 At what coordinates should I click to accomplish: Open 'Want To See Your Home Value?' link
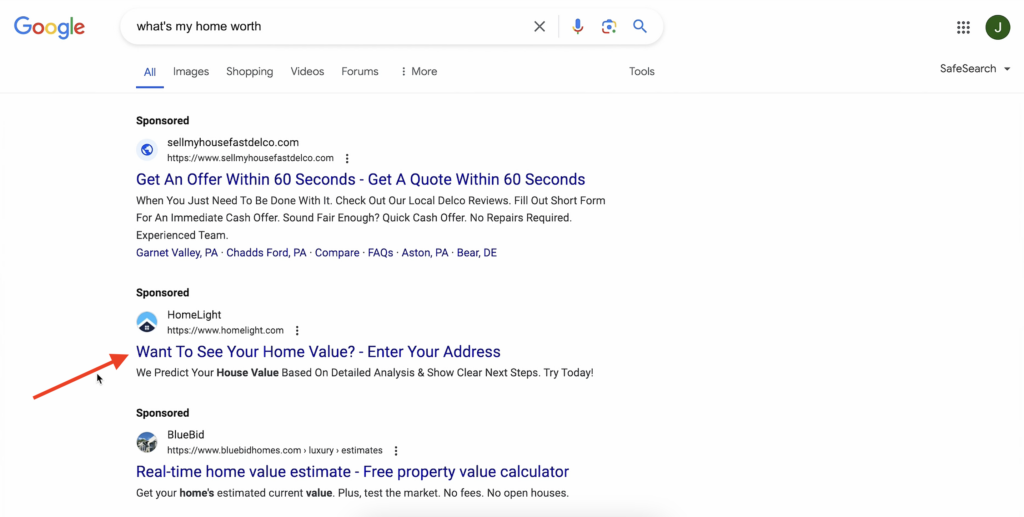click(318, 351)
